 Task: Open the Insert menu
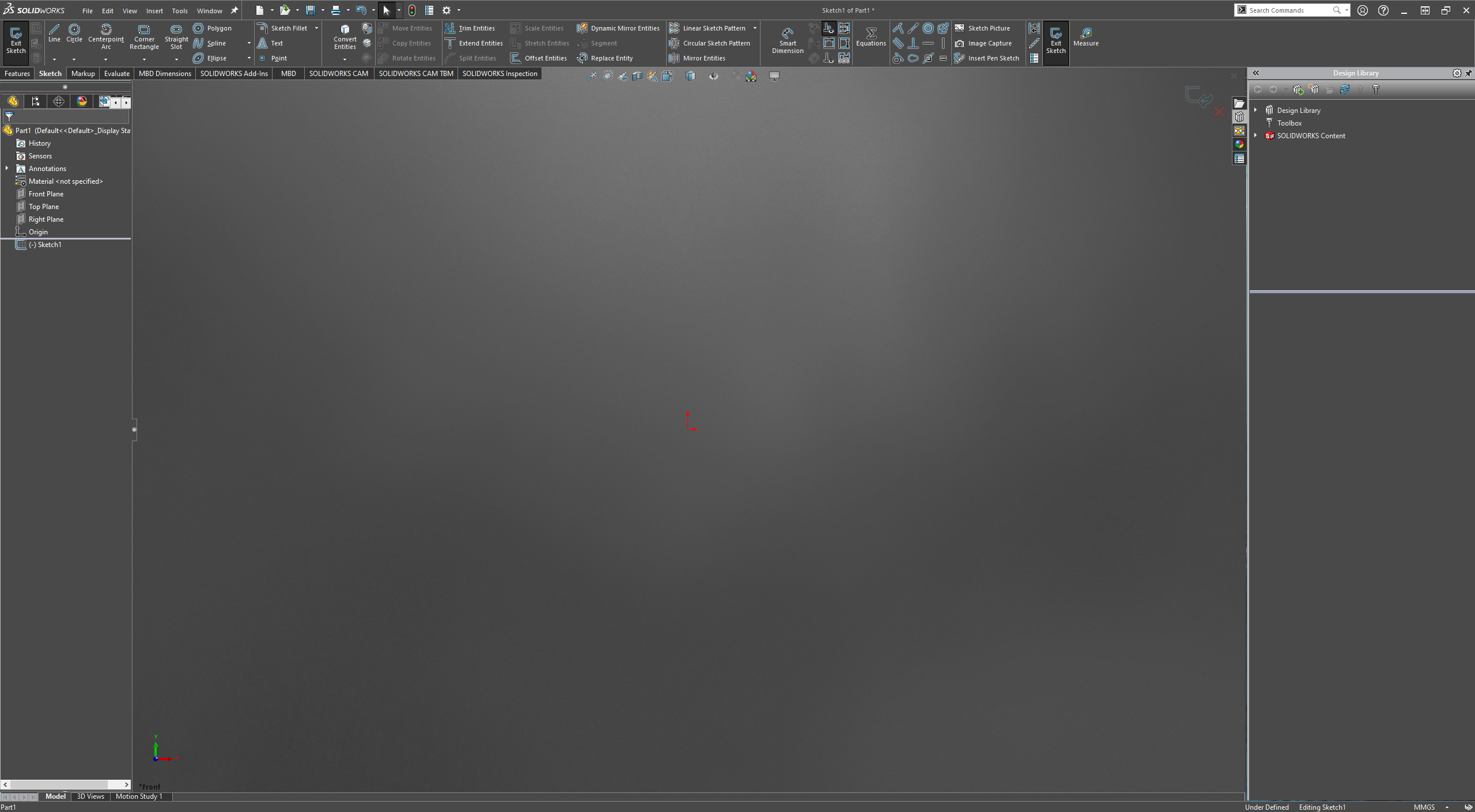pos(154,11)
